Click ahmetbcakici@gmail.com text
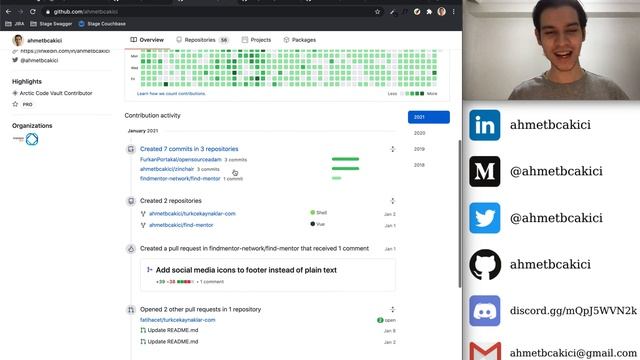Screen dimensions: 640x360 pyautogui.click(x=573, y=353)
